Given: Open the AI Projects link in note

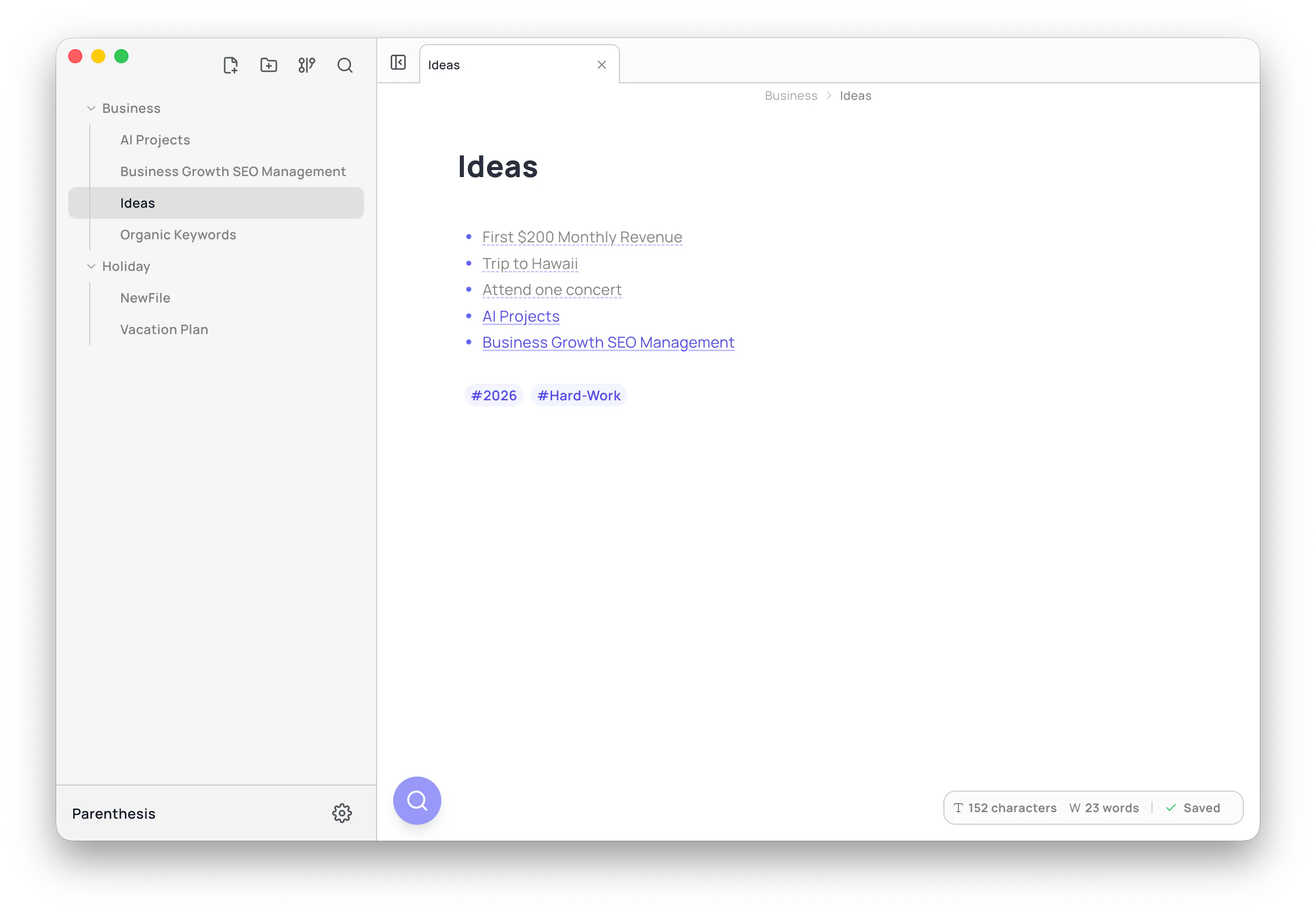Looking at the screenshot, I should tap(521, 316).
